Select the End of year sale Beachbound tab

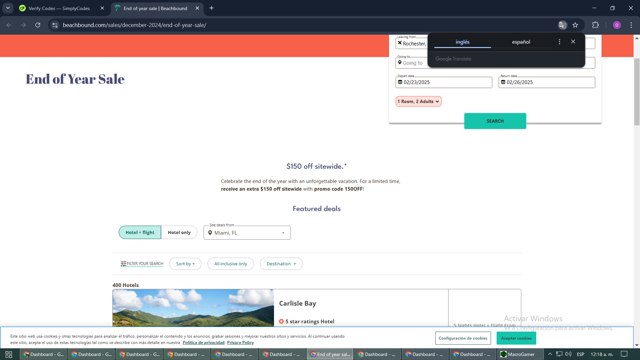click(x=155, y=8)
